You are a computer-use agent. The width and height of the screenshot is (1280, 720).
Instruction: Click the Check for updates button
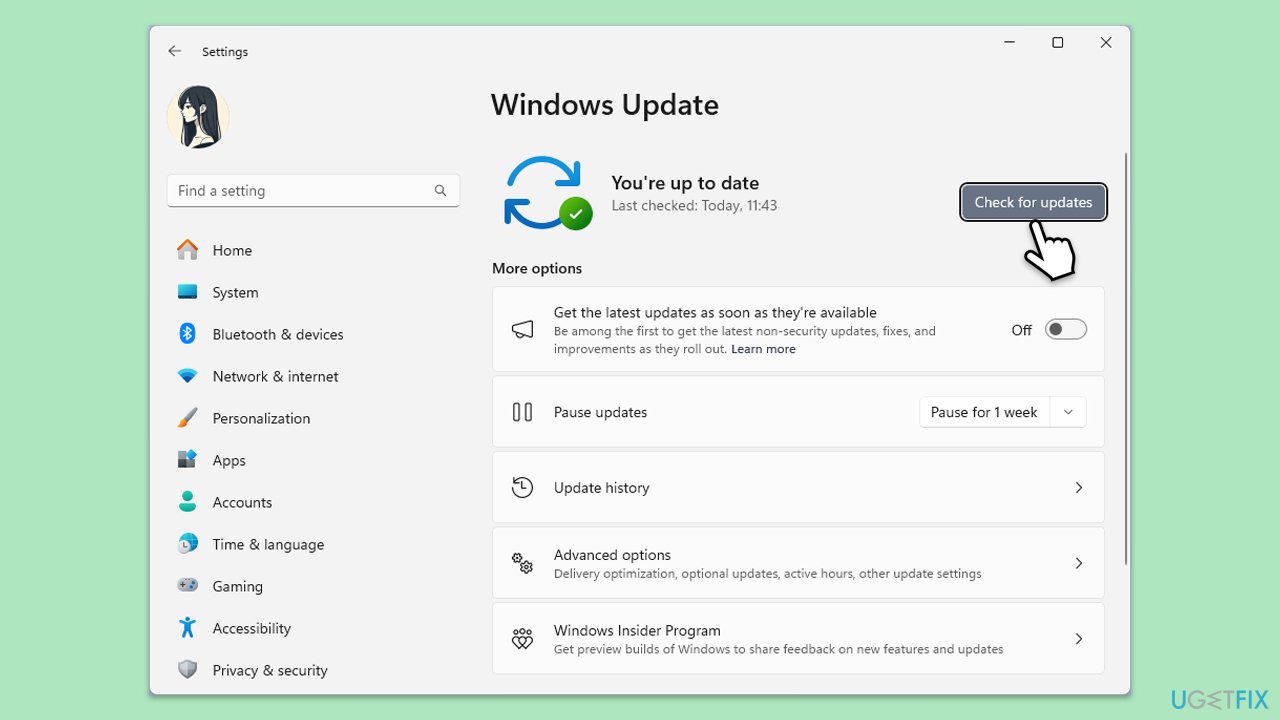(1033, 202)
